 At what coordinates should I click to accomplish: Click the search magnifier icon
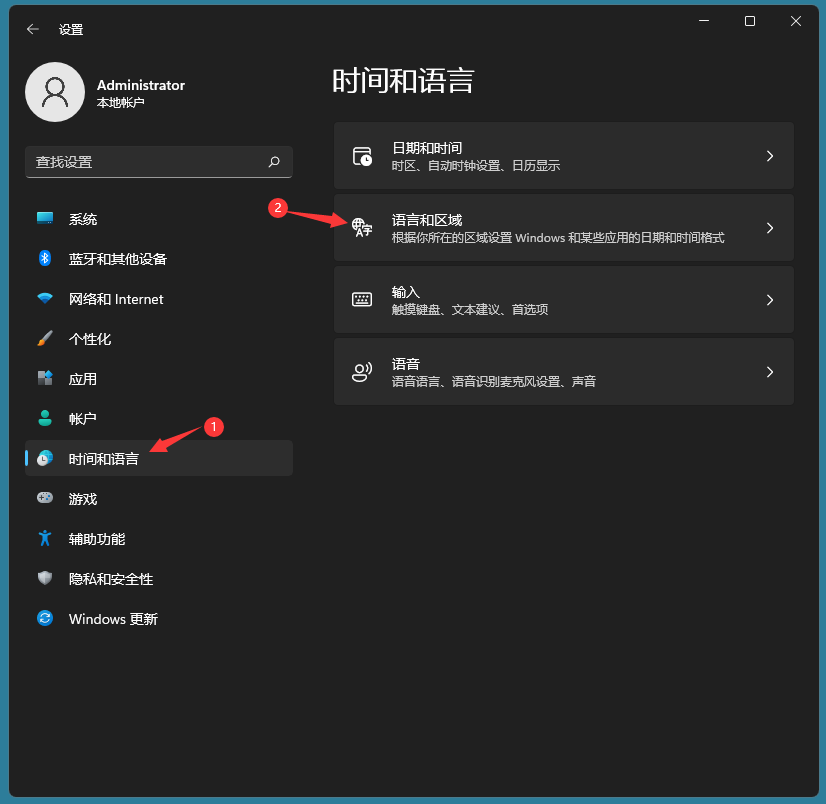click(274, 162)
